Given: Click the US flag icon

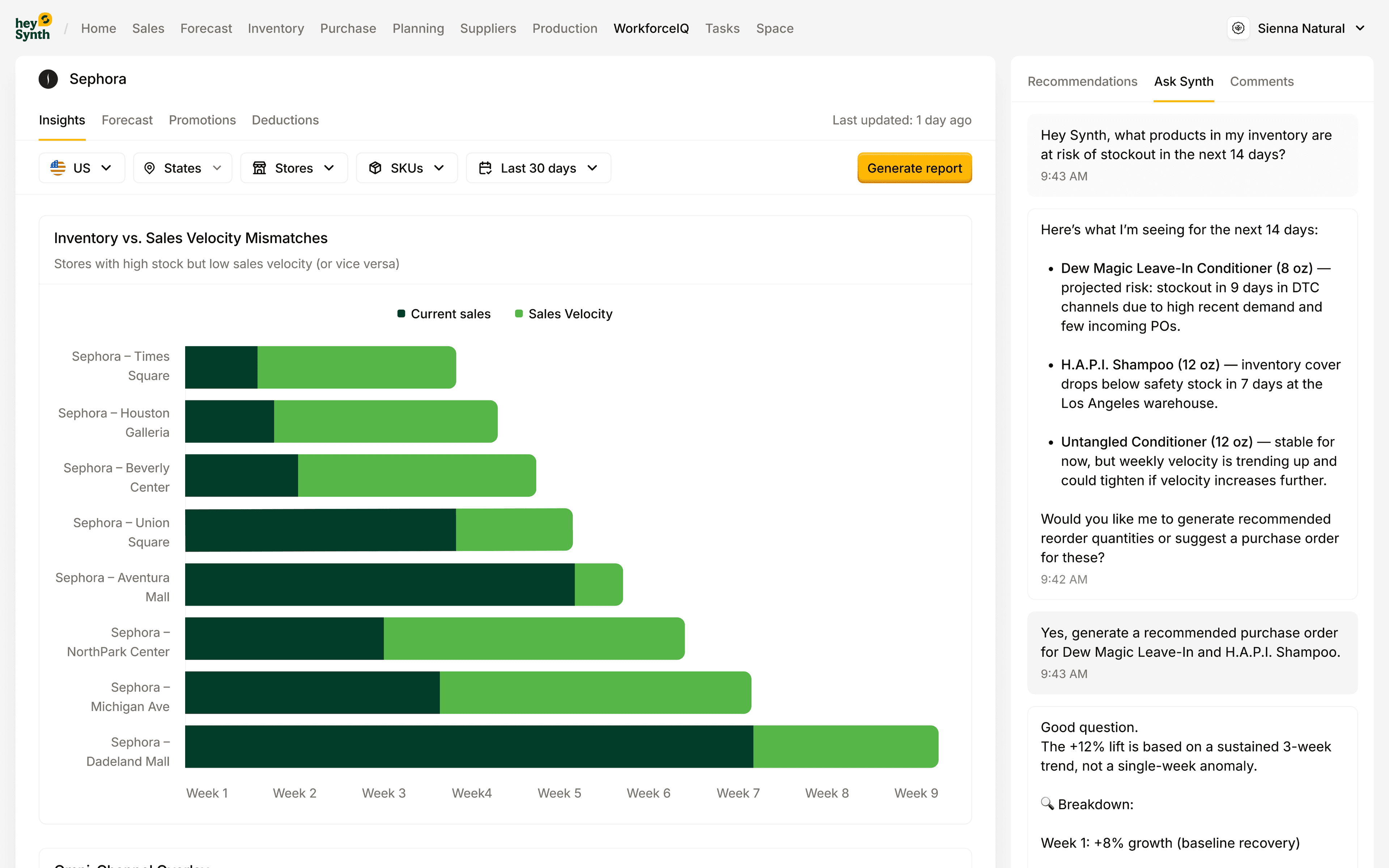Looking at the screenshot, I should click(x=58, y=167).
